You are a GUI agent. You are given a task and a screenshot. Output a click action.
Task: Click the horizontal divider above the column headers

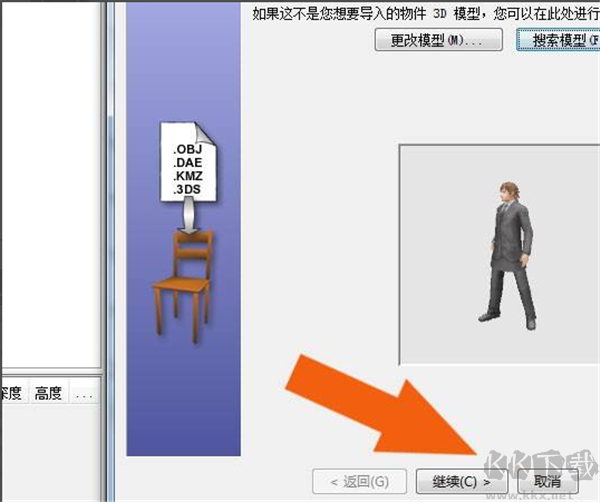(50, 374)
